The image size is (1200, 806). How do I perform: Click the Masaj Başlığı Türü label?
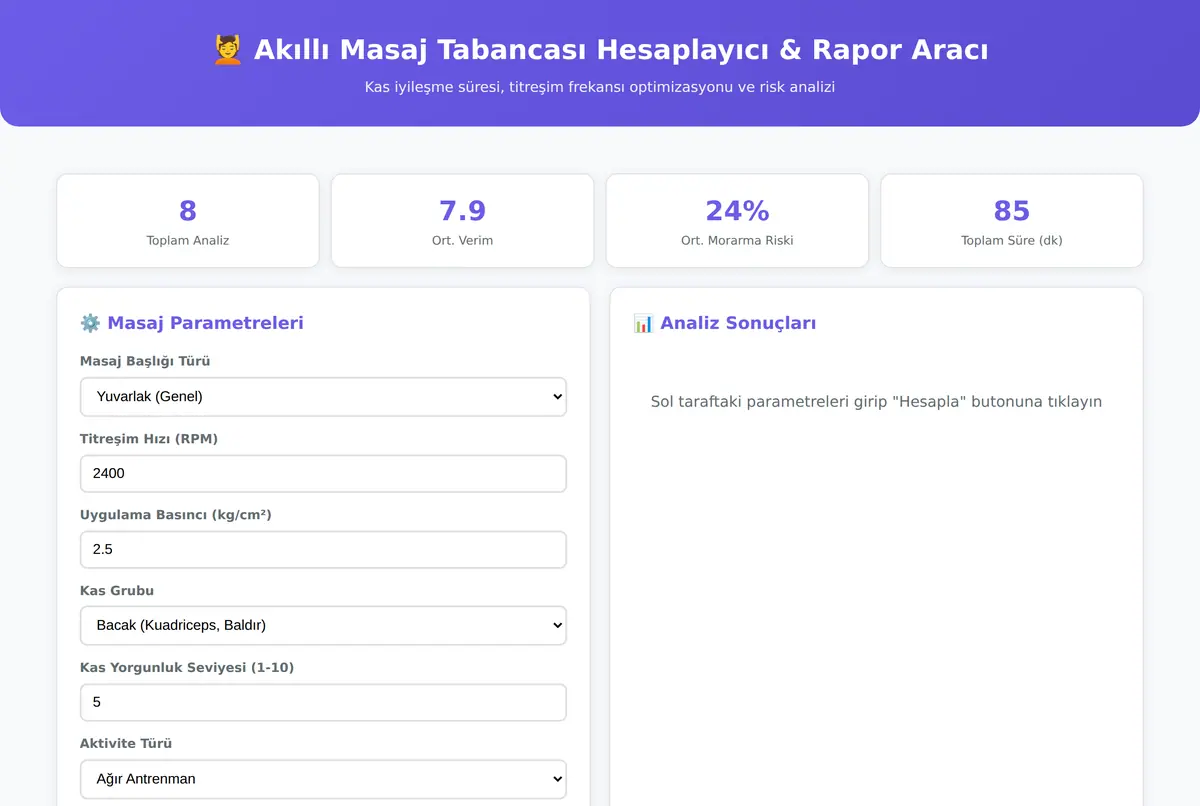pyautogui.click(x=145, y=361)
